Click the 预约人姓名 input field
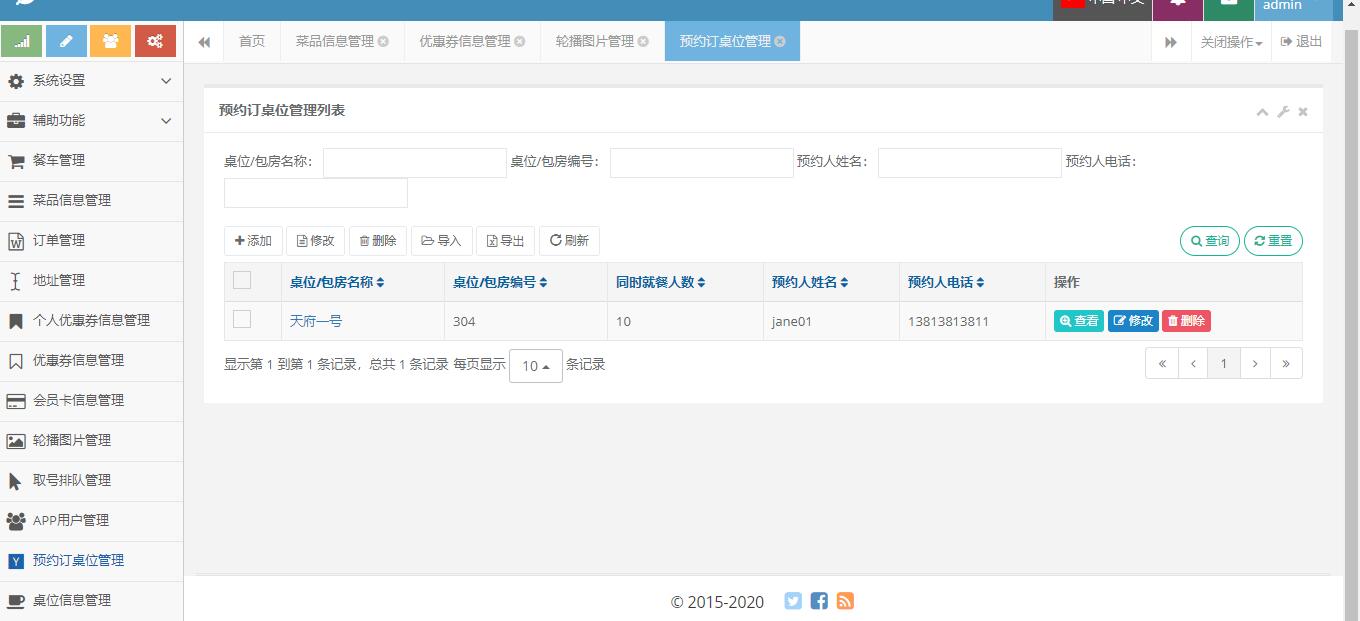This screenshot has height=621, width=1360. click(969, 162)
